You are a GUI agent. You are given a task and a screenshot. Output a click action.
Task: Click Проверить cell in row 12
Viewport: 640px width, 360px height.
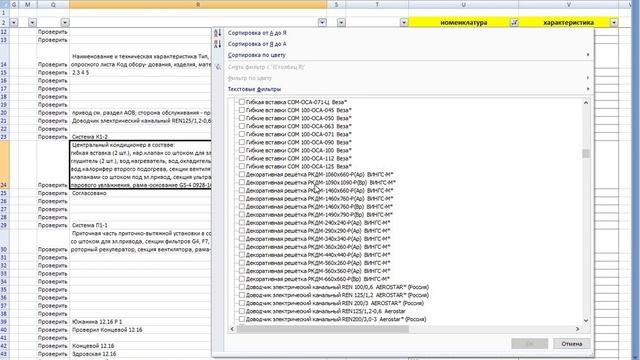pyautogui.click(x=53, y=32)
